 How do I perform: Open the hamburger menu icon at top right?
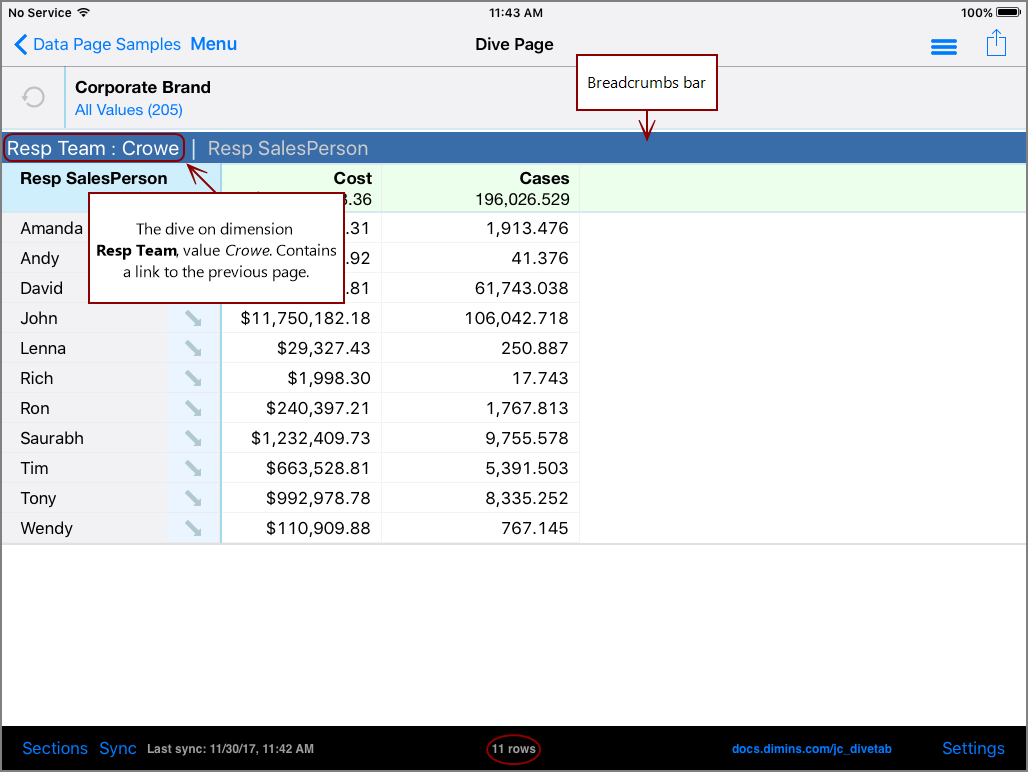click(943, 46)
